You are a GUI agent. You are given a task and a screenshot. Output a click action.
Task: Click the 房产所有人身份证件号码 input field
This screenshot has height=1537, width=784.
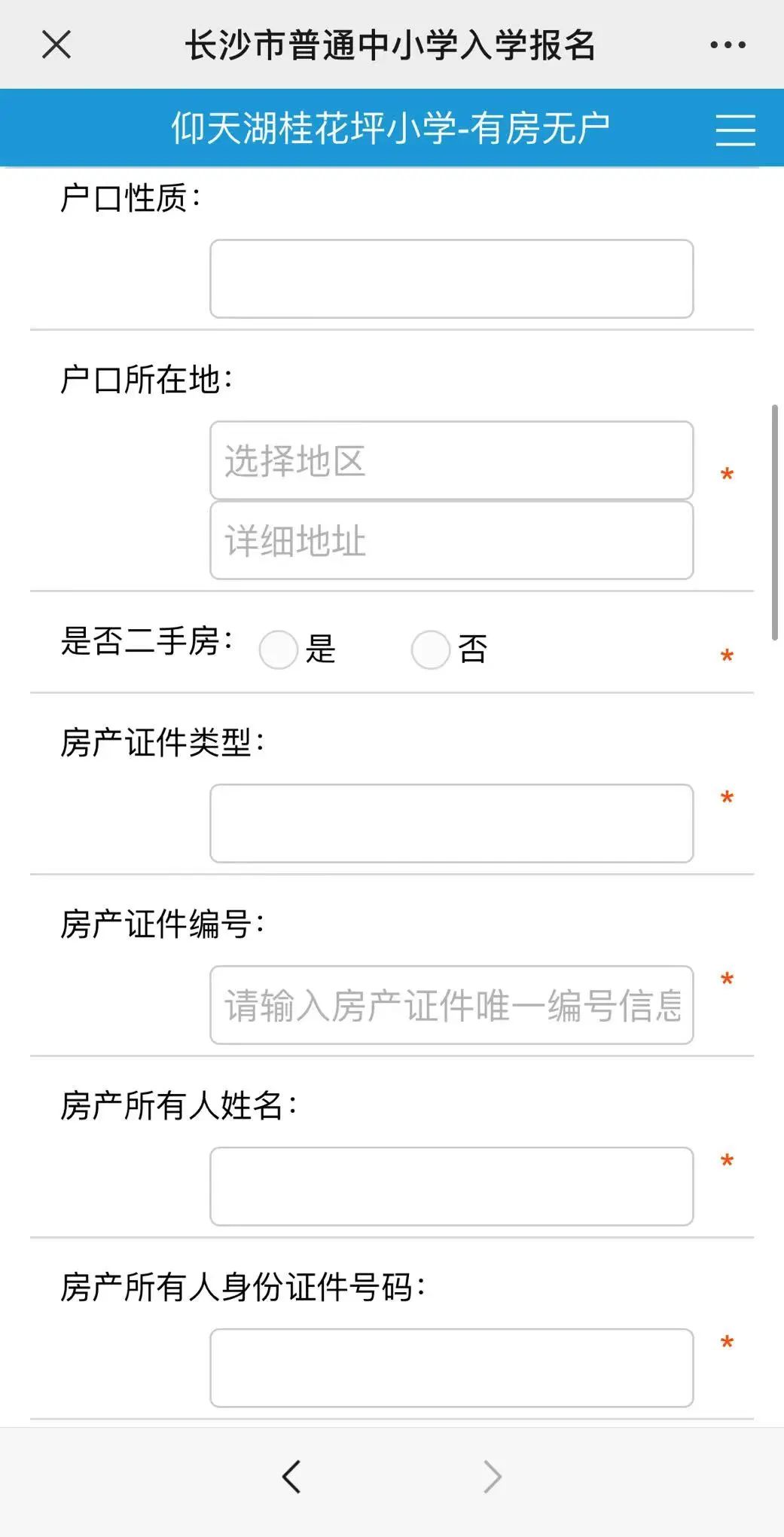tap(451, 1368)
